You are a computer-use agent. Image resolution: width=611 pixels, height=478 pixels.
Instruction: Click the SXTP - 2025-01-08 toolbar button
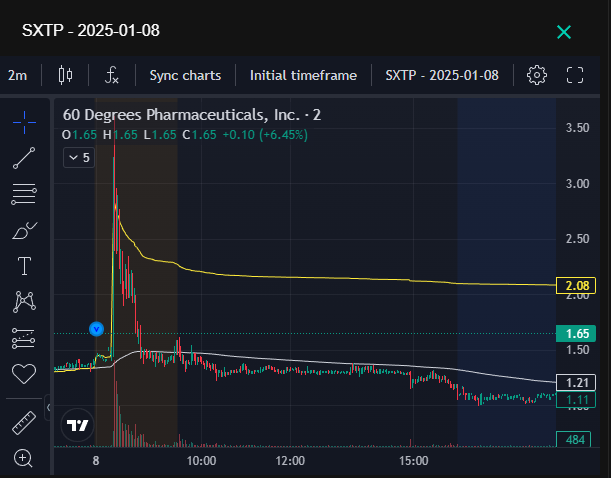pos(442,75)
